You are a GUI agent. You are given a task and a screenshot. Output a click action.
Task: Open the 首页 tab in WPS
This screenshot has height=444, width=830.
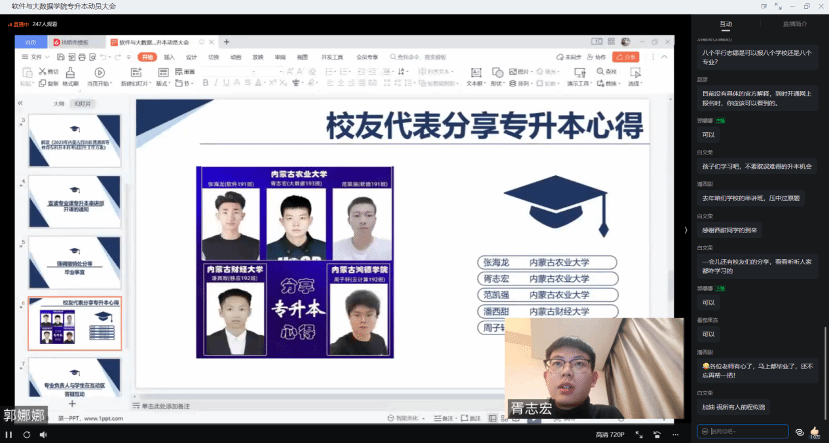(31, 42)
